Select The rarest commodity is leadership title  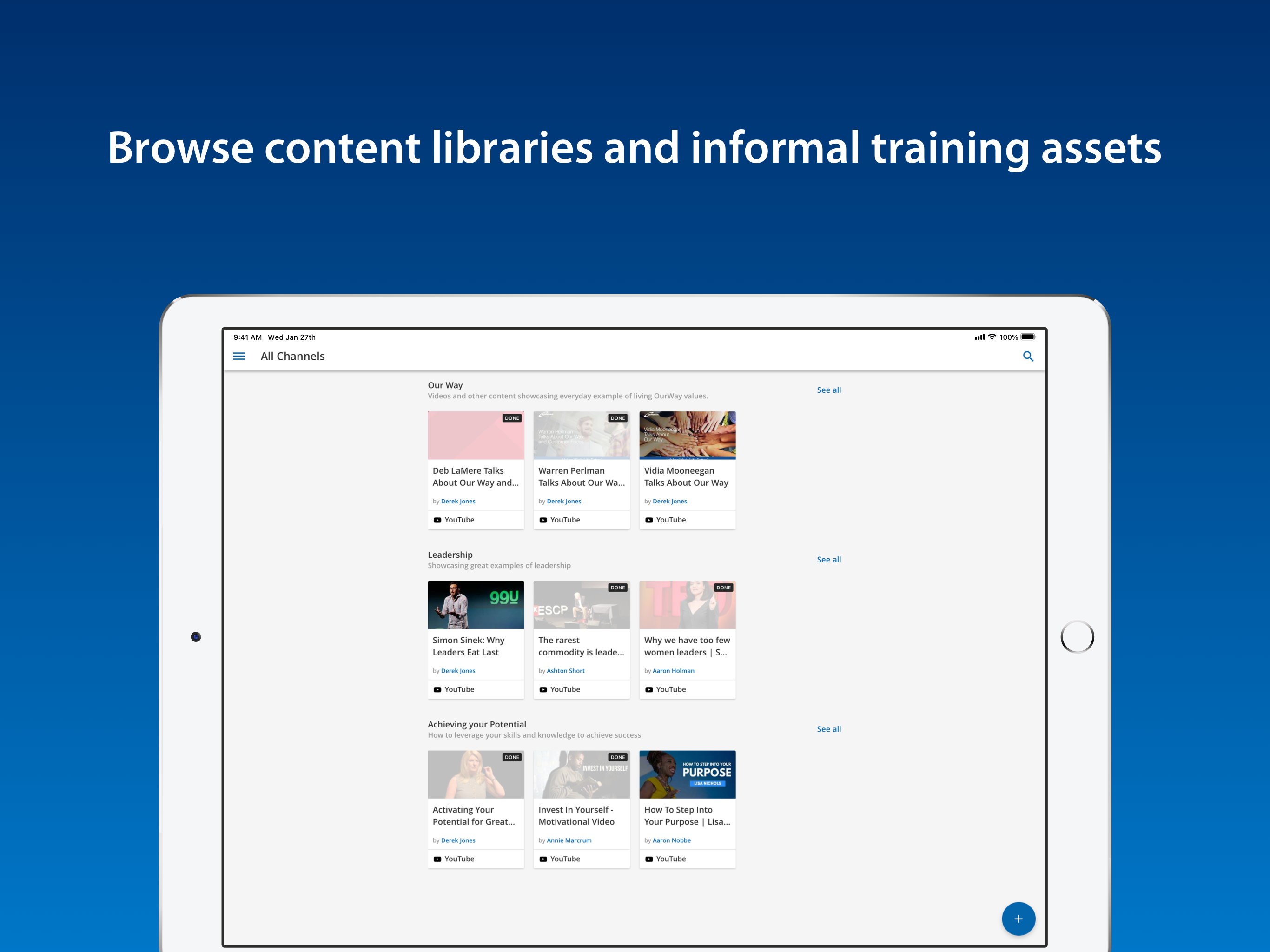(581, 646)
